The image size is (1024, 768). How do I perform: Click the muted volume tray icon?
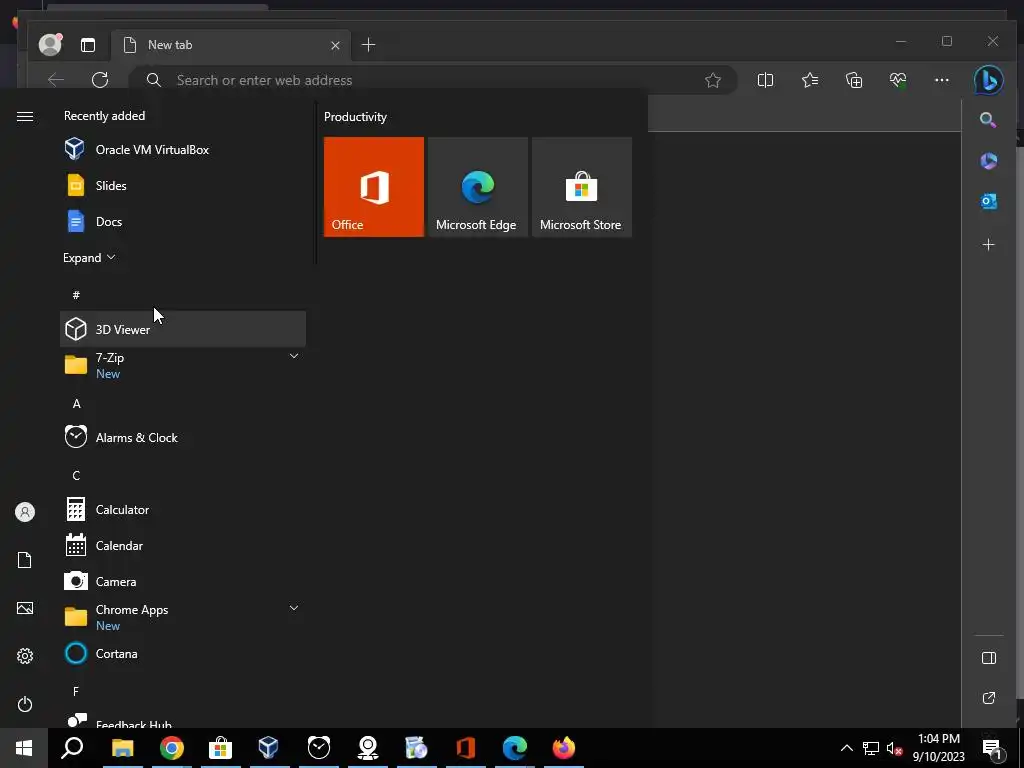pos(895,748)
